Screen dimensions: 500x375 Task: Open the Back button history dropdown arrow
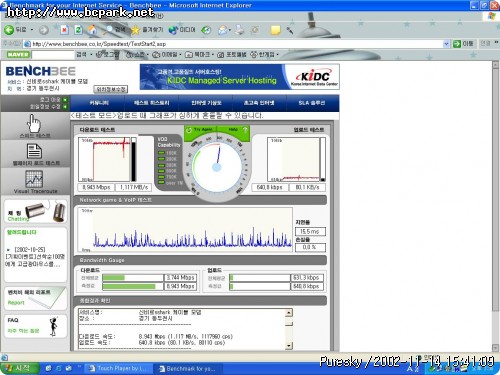[x=32, y=30]
